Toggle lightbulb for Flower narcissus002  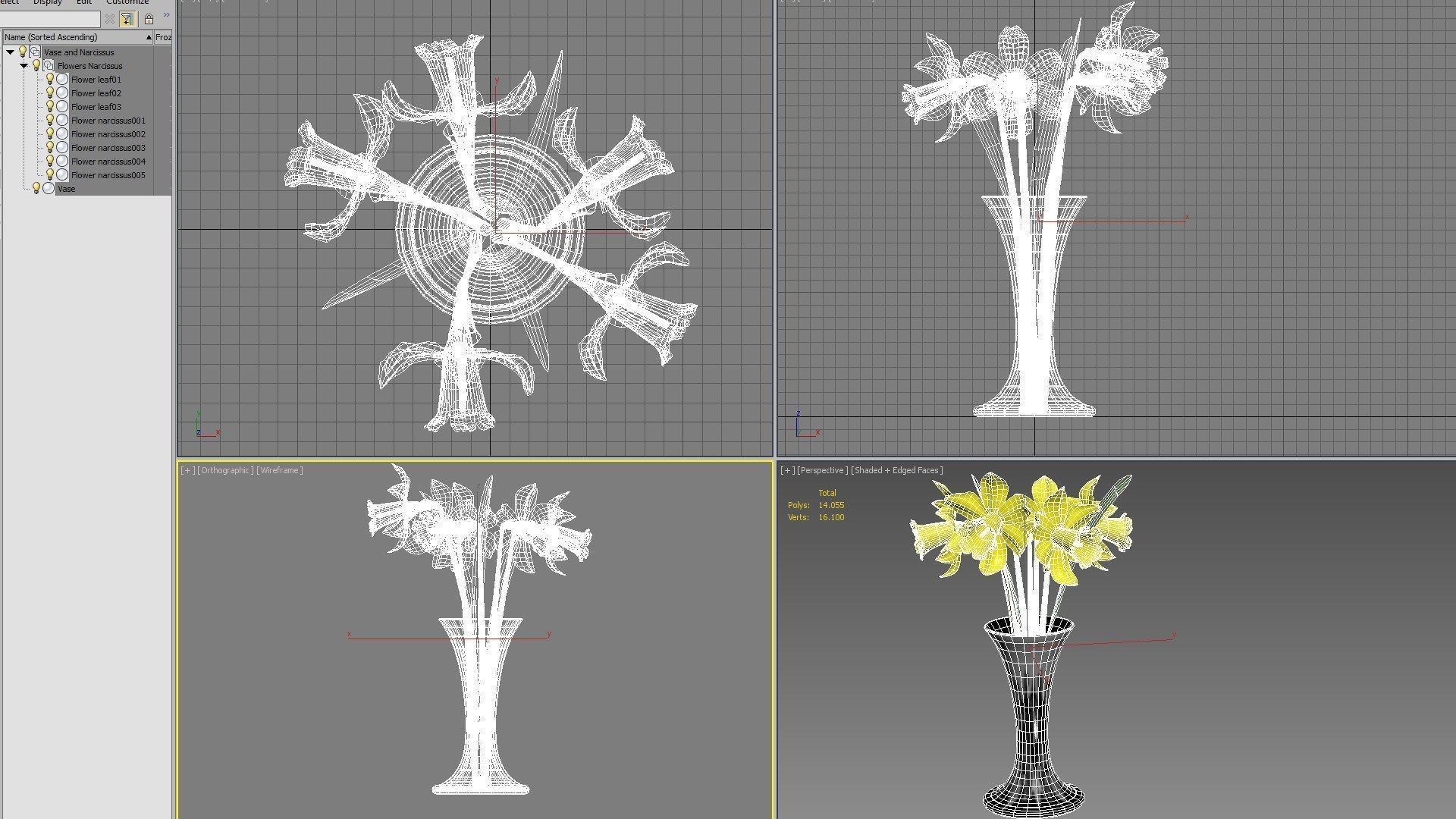tap(50, 133)
